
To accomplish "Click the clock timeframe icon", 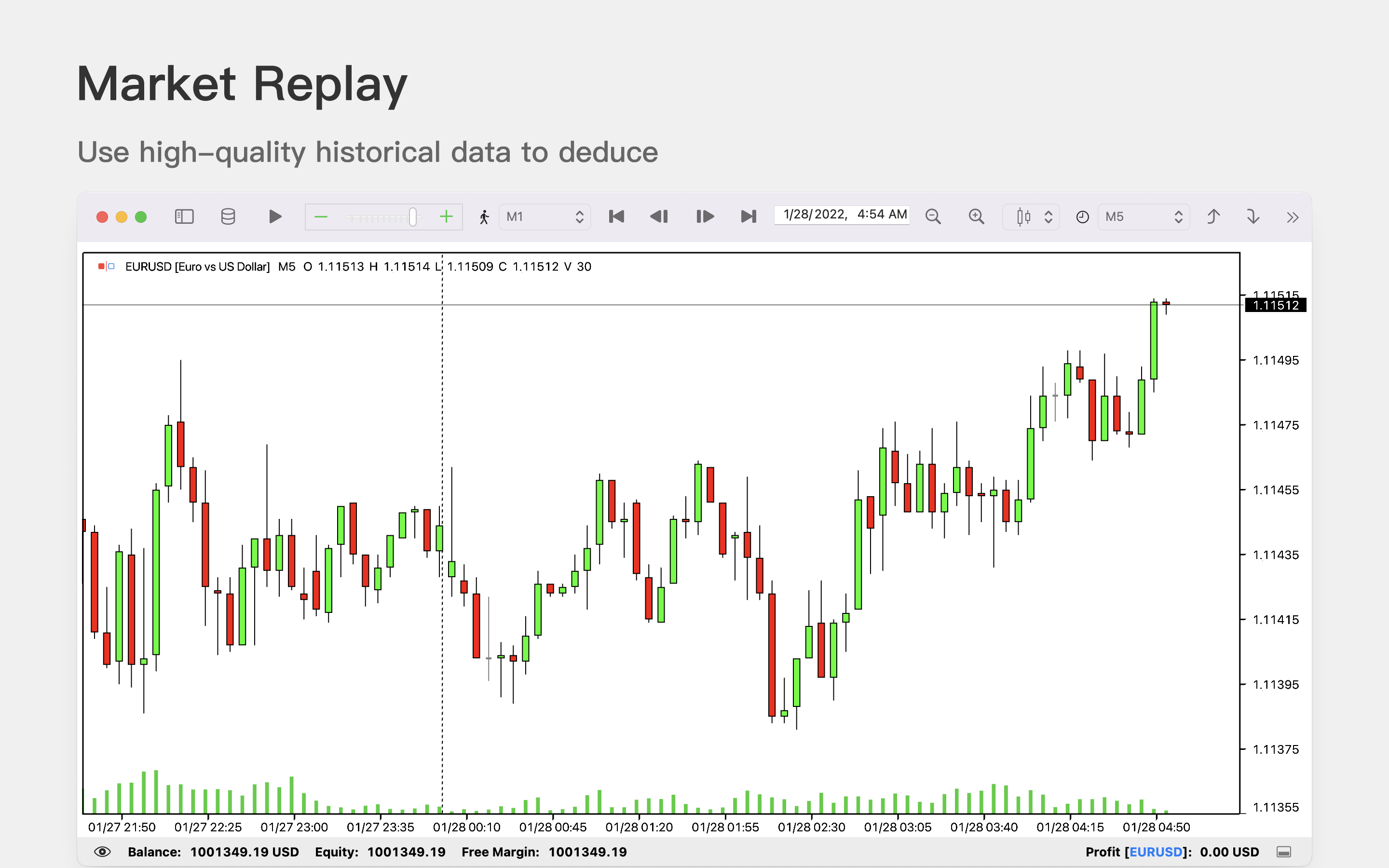I will 1082,217.
